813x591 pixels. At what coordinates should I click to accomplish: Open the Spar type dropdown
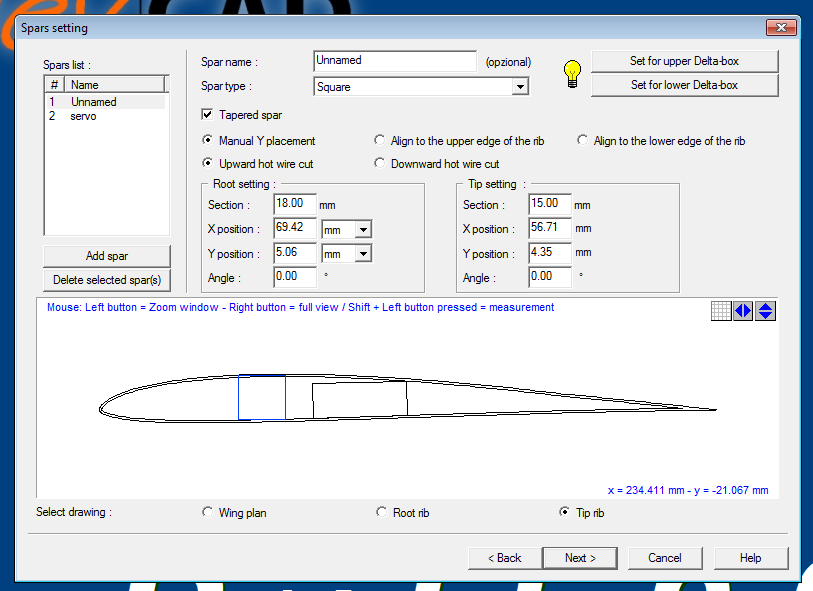pyautogui.click(x=520, y=87)
